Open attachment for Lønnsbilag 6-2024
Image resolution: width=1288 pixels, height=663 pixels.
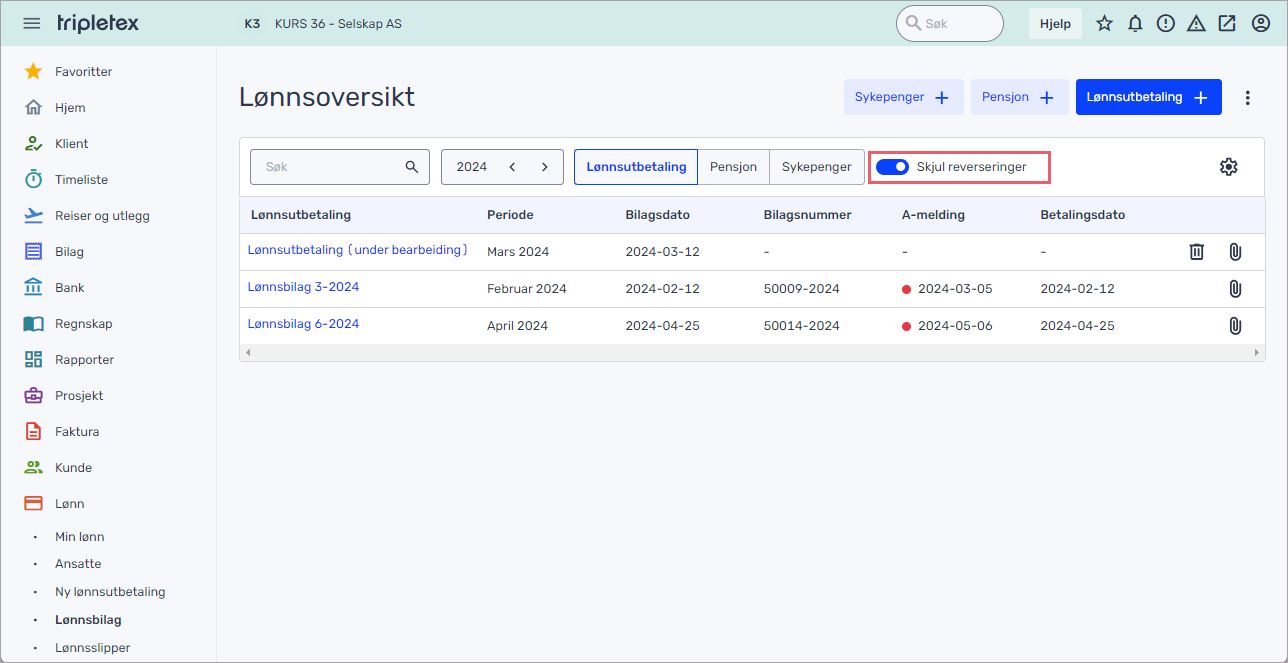(x=1235, y=325)
